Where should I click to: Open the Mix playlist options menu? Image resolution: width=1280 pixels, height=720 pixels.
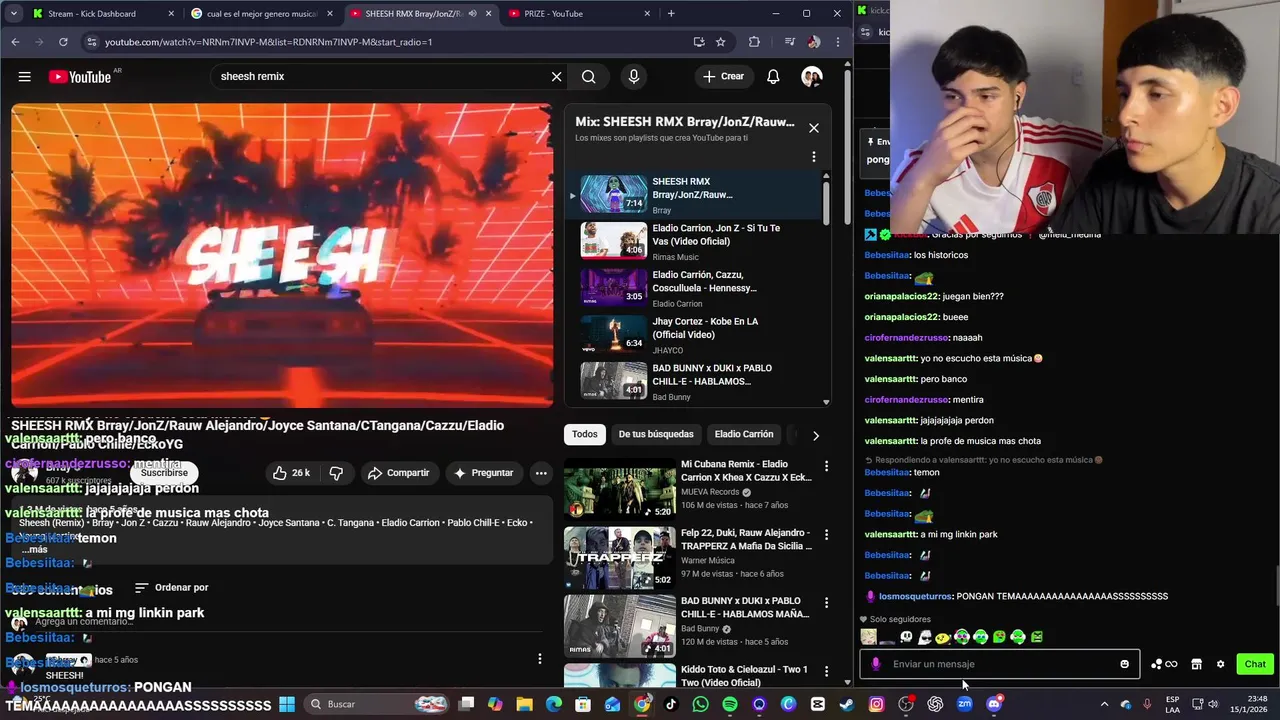(814, 157)
